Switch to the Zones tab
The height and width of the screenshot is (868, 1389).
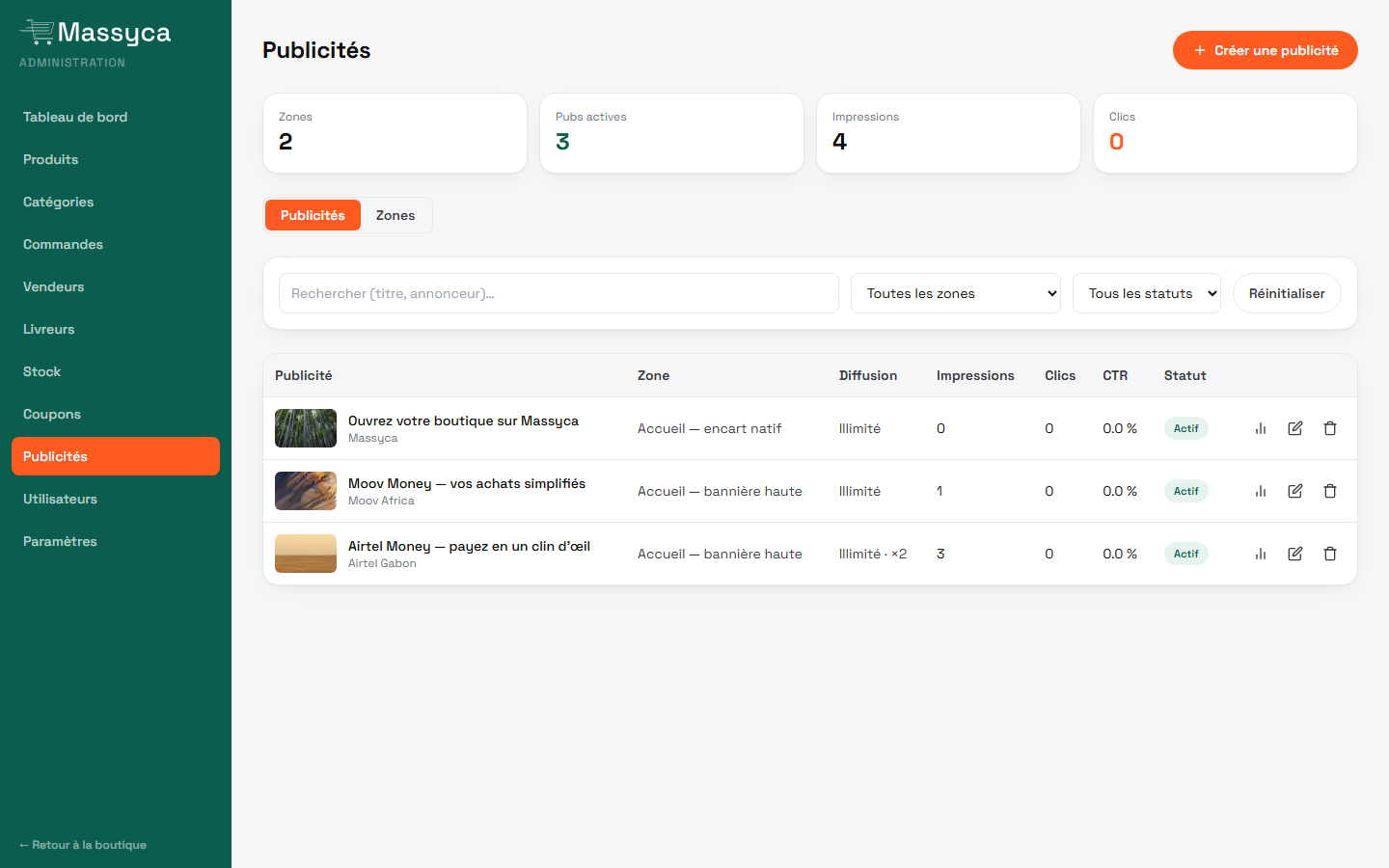(x=395, y=215)
